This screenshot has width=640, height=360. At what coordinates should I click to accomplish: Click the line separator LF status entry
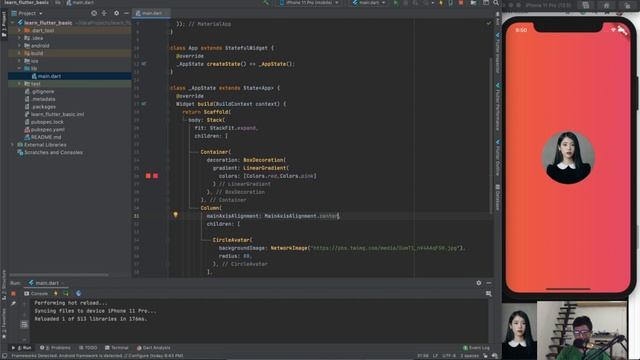tap(435, 356)
